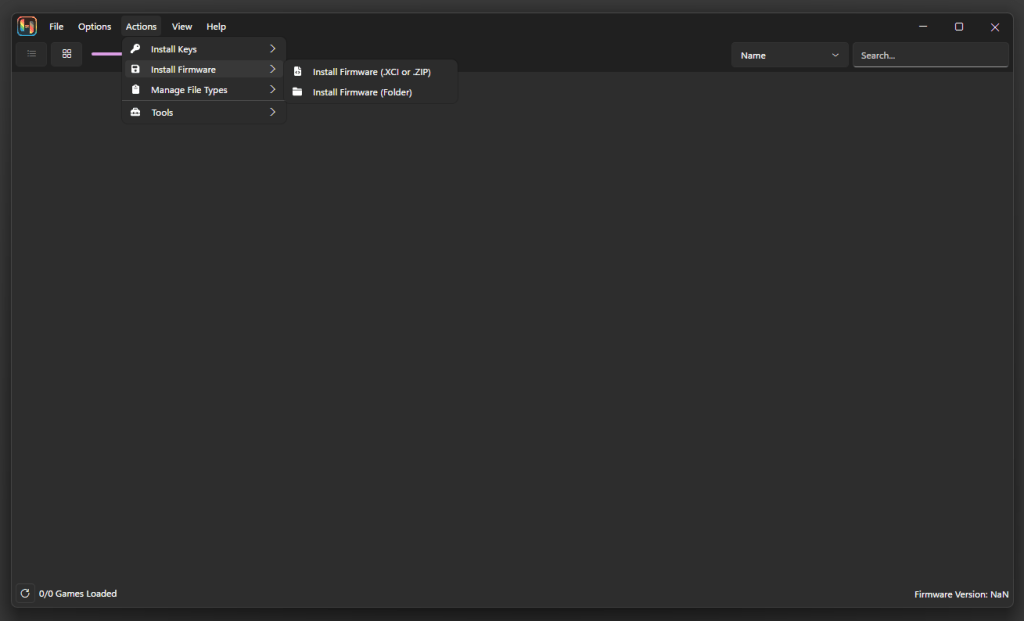
Task: Open the Options menu
Action: [94, 26]
